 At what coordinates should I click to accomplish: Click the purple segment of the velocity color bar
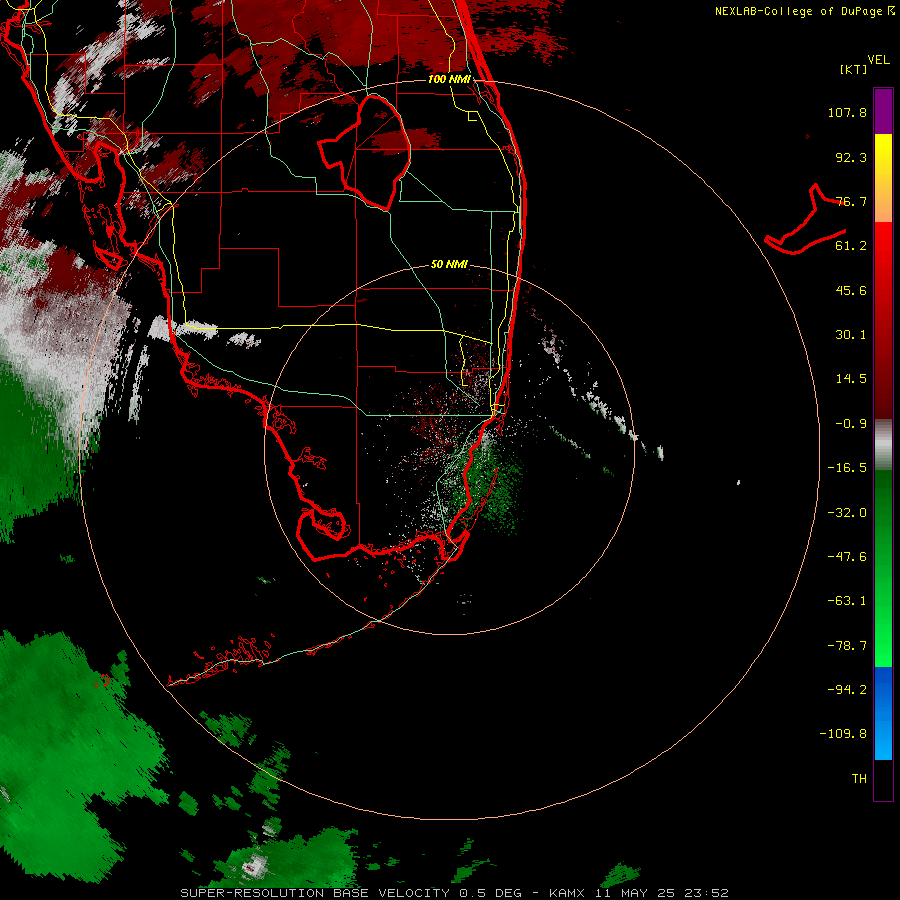(883, 111)
